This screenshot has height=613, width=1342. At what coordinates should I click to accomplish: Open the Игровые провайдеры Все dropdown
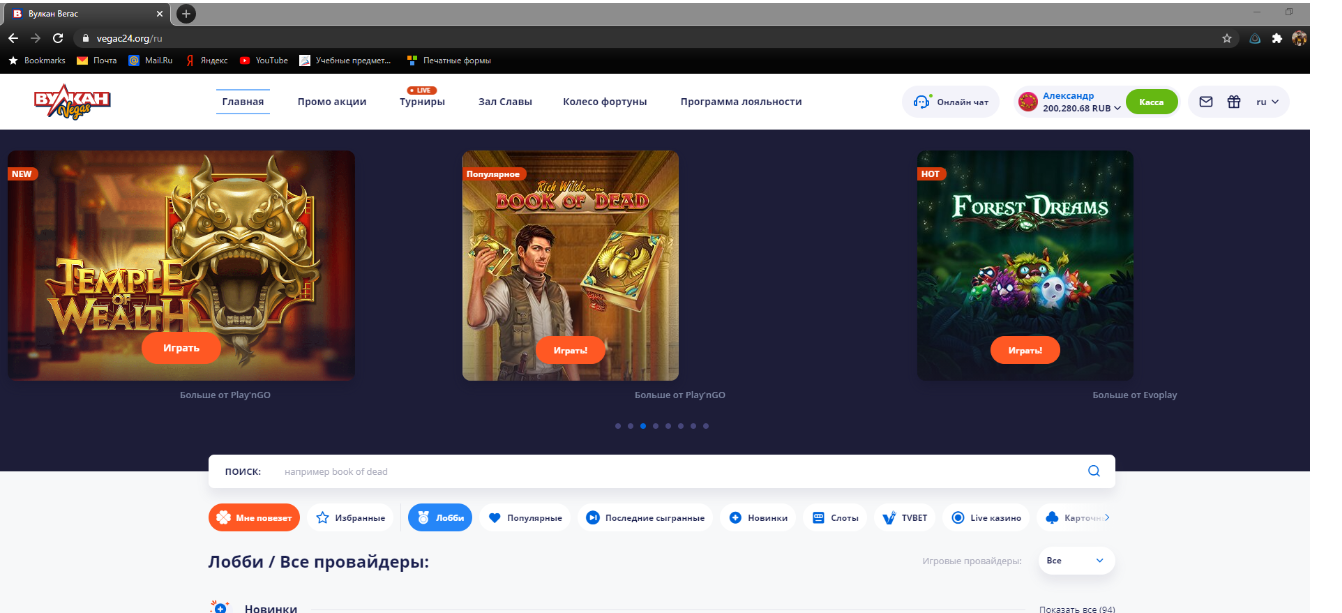click(x=1076, y=560)
